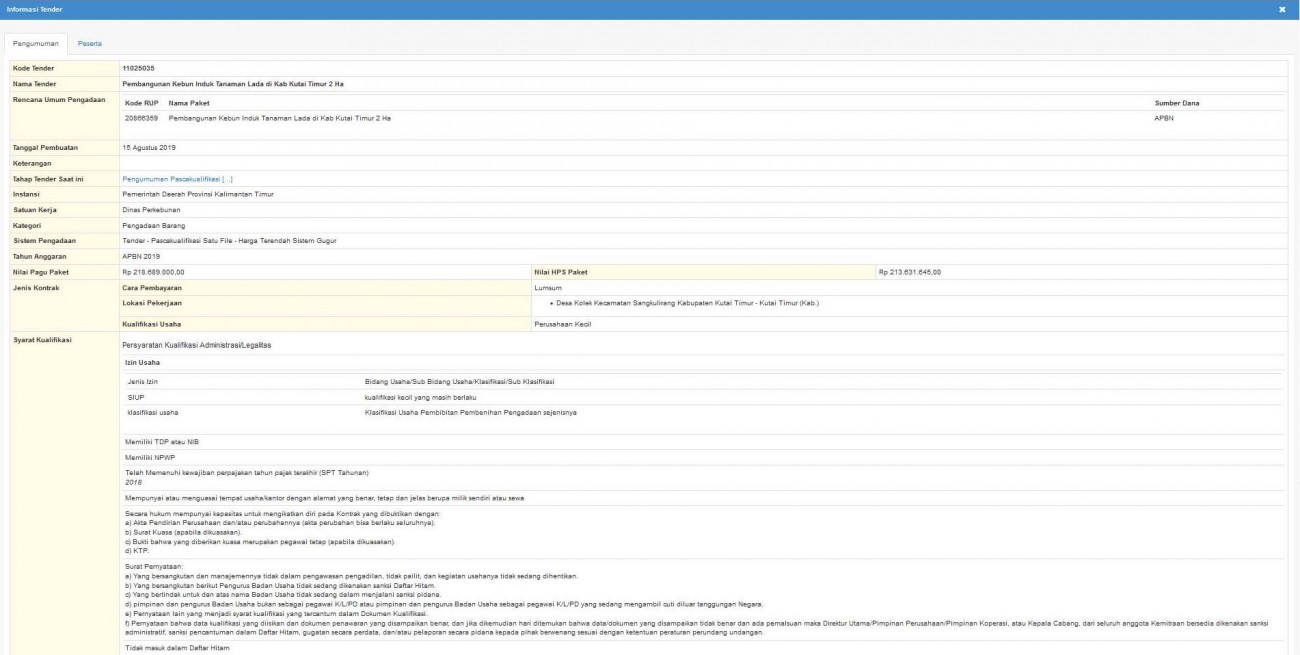Viewport: 1300px width, 655px height.
Task: Click the Kode RUP number 20866359
Action: tap(141, 118)
